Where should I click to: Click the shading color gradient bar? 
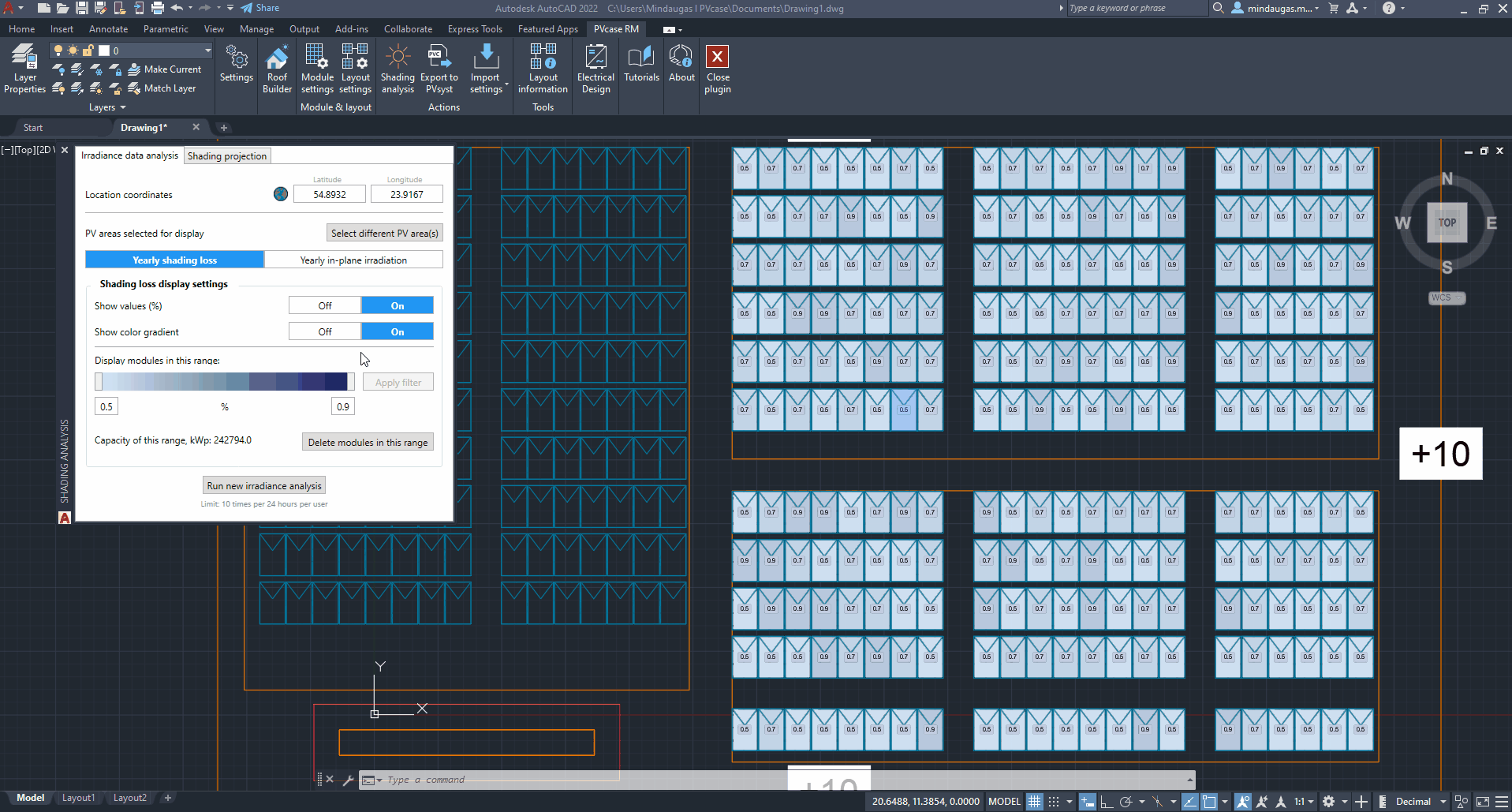coord(225,382)
